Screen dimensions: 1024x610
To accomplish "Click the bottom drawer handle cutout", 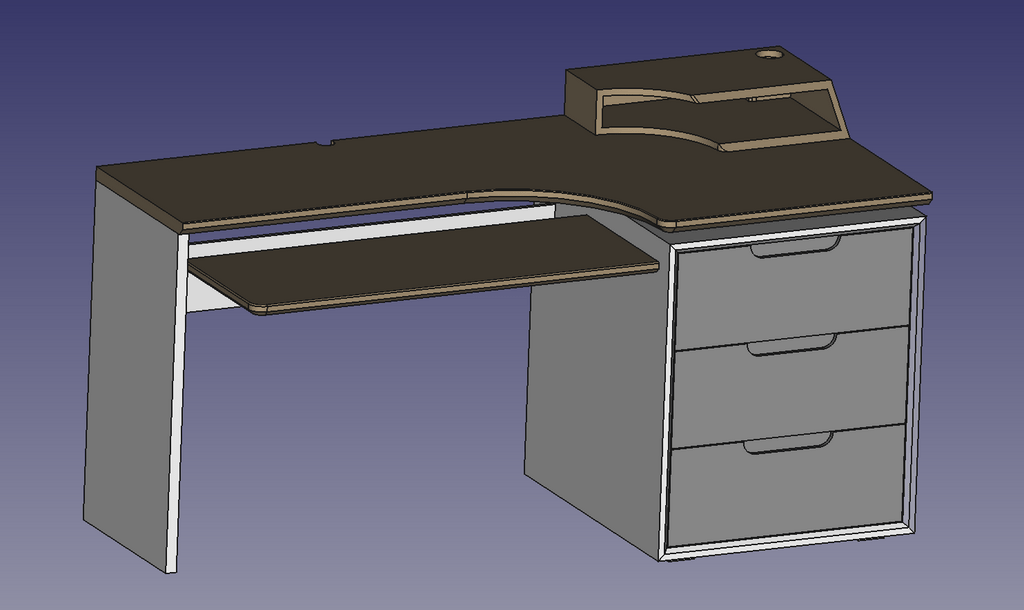I will click(787, 443).
